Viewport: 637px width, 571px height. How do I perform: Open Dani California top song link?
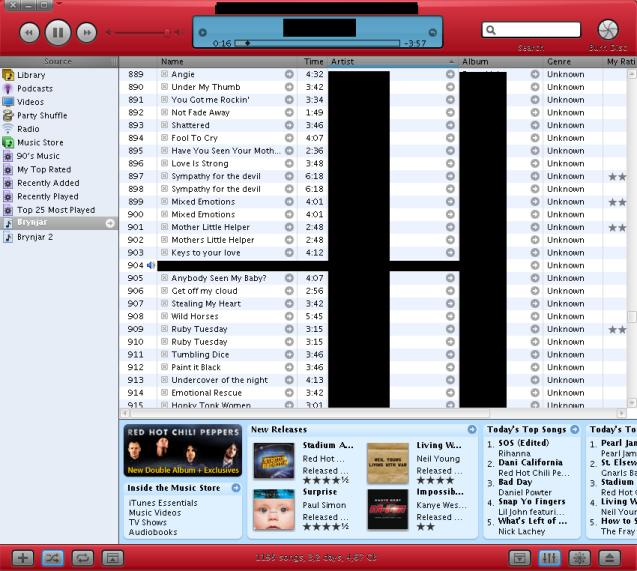point(531,462)
